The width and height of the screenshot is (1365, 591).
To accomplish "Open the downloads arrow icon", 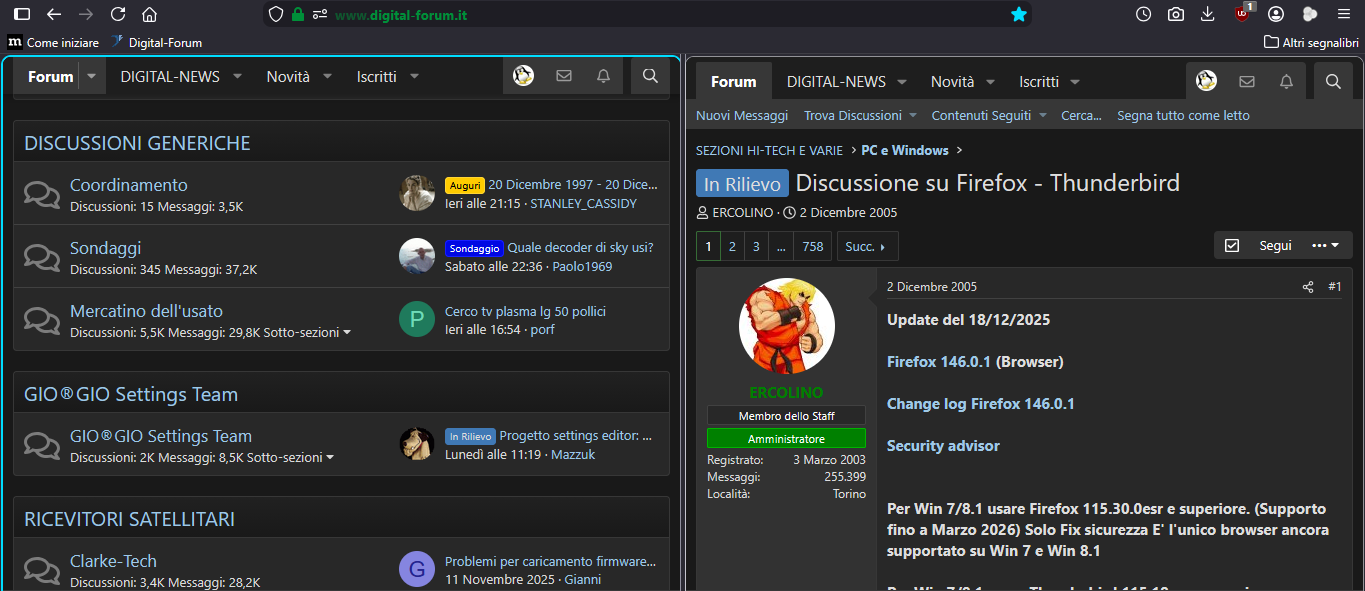I will (1208, 14).
